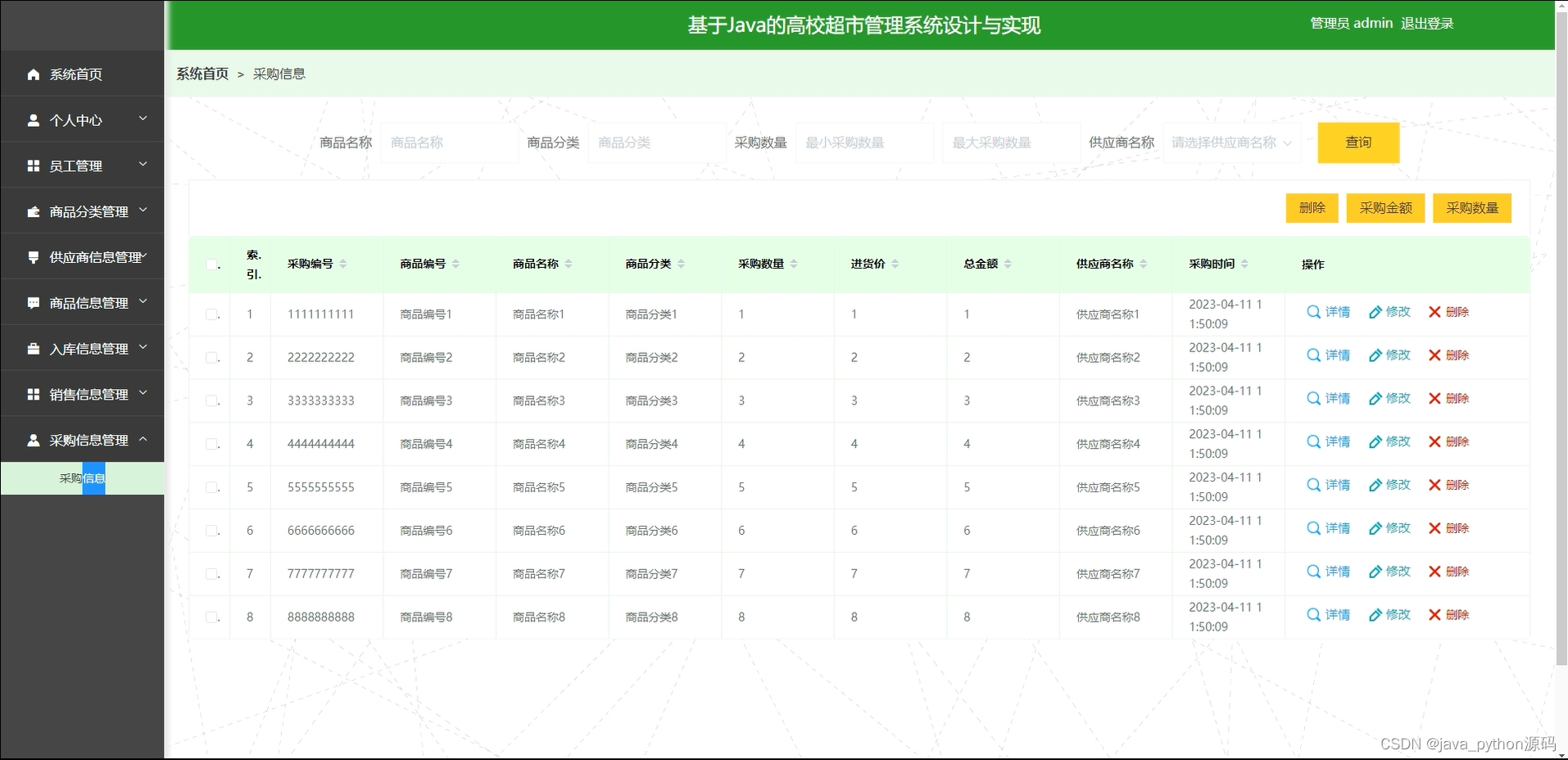Expand 个人中心 menu chevron

coord(143,119)
